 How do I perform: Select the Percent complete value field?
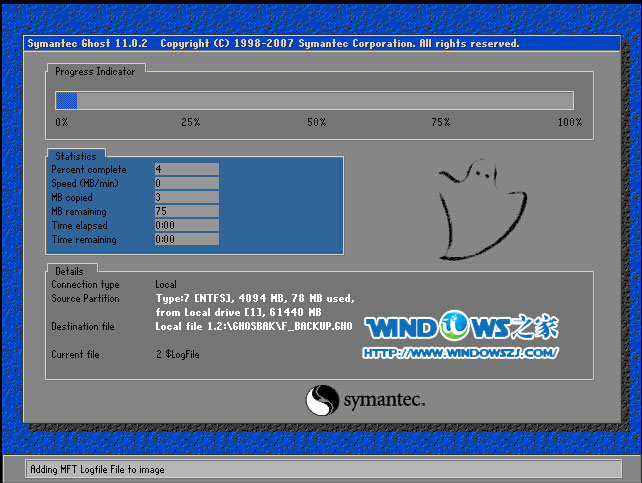[186, 170]
